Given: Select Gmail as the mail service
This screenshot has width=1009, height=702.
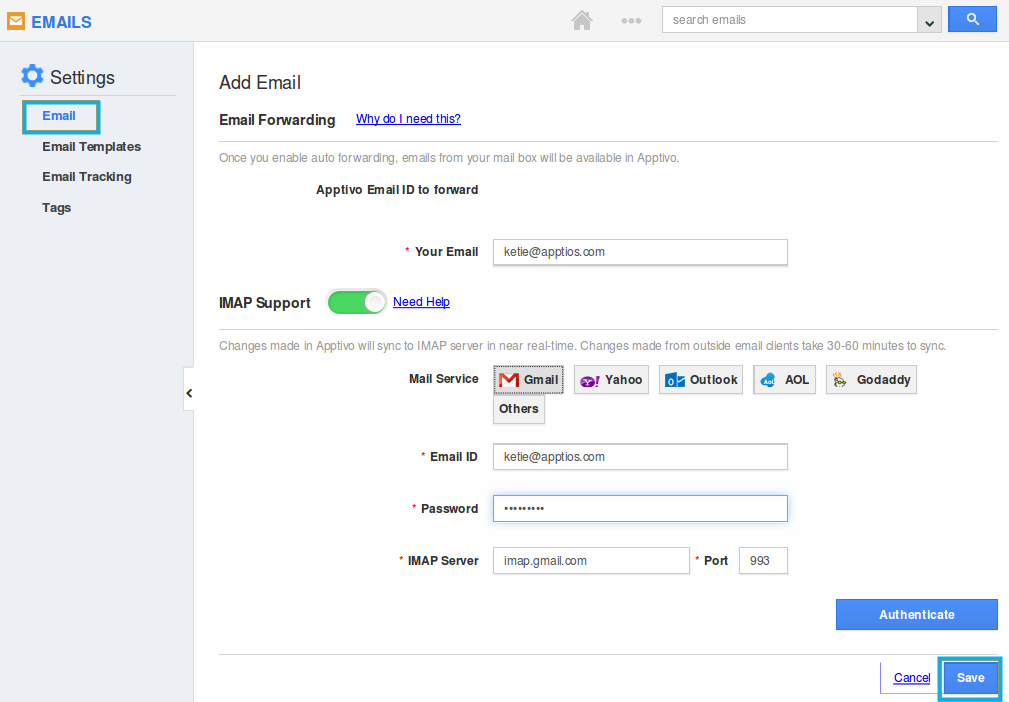Looking at the screenshot, I should point(528,379).
